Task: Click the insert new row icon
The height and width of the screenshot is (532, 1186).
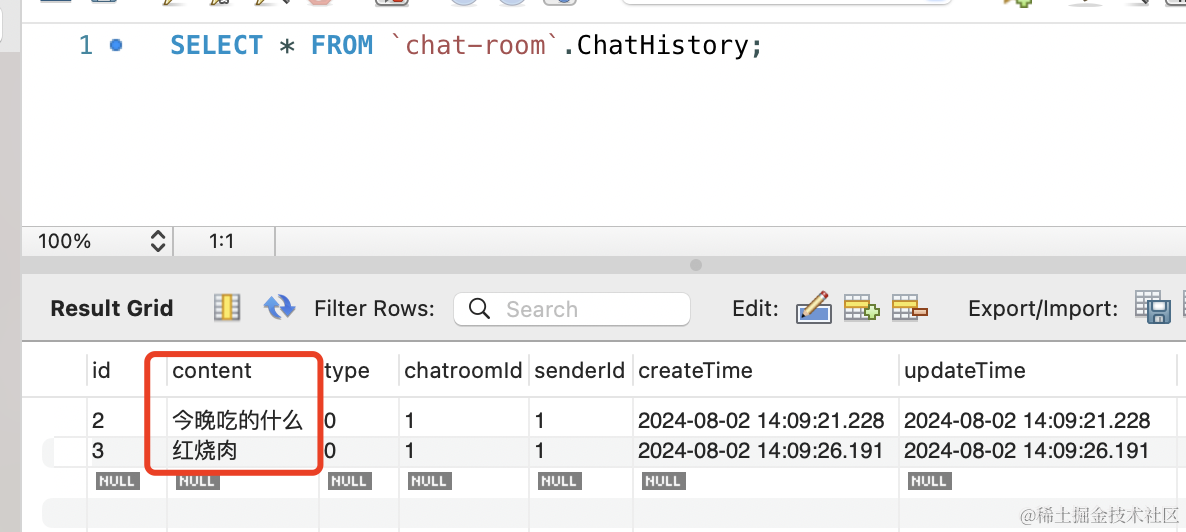Action: click(861, 308)
